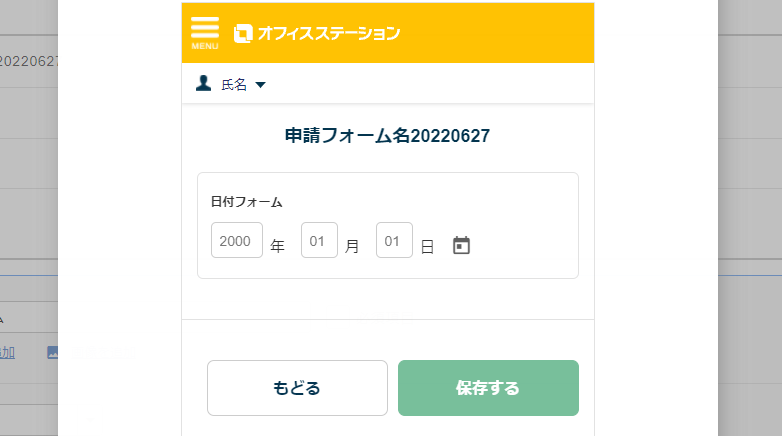Click the Office Station square logo icon

[x=243, y=33]
